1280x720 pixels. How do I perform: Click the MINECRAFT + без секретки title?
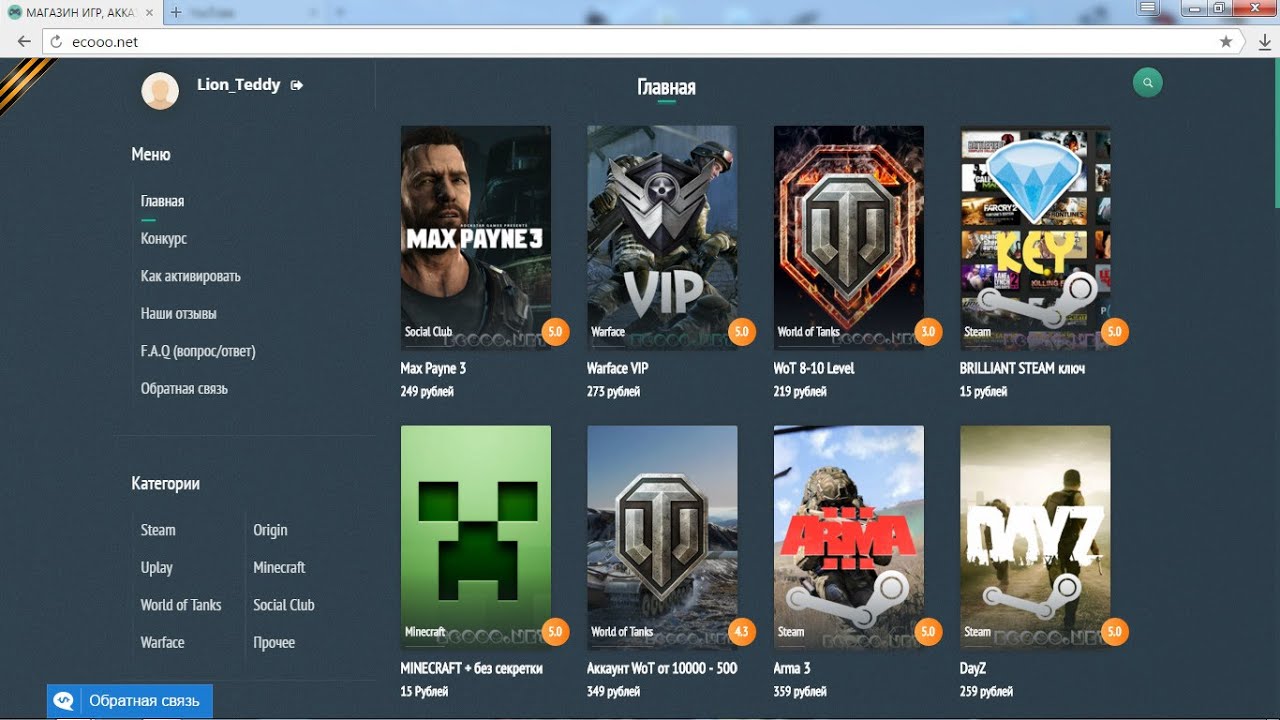pyautogui.click(x=471, y=669)
